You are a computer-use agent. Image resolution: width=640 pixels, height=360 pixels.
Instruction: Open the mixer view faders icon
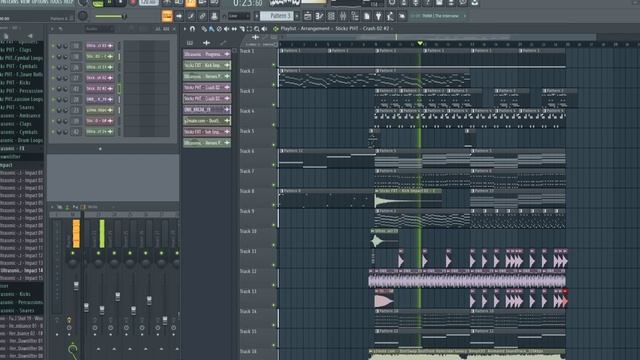pos(343,16)
